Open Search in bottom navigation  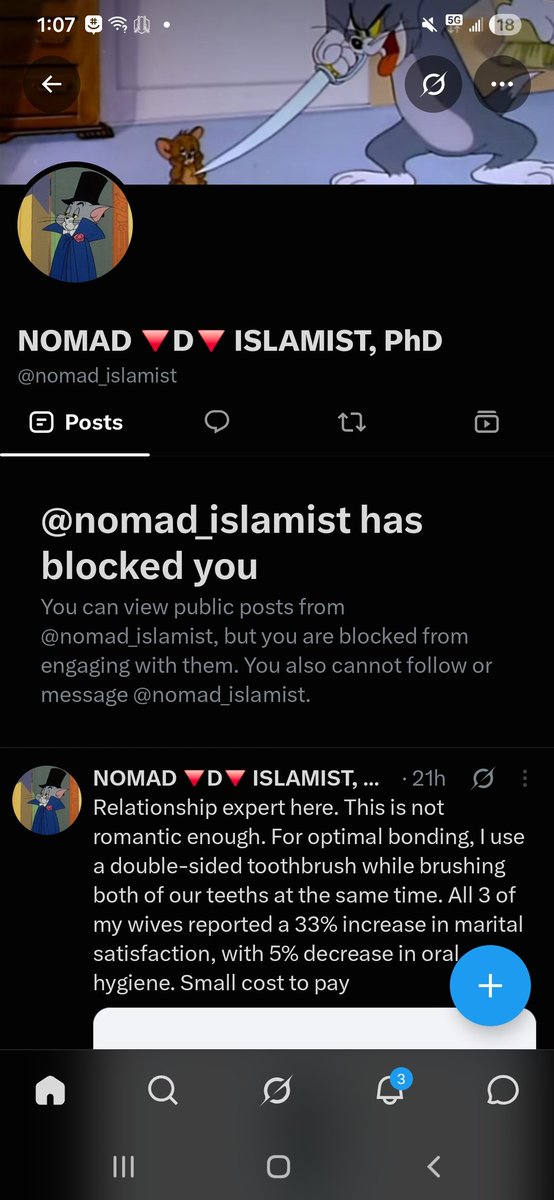(x=163, y=1089)
